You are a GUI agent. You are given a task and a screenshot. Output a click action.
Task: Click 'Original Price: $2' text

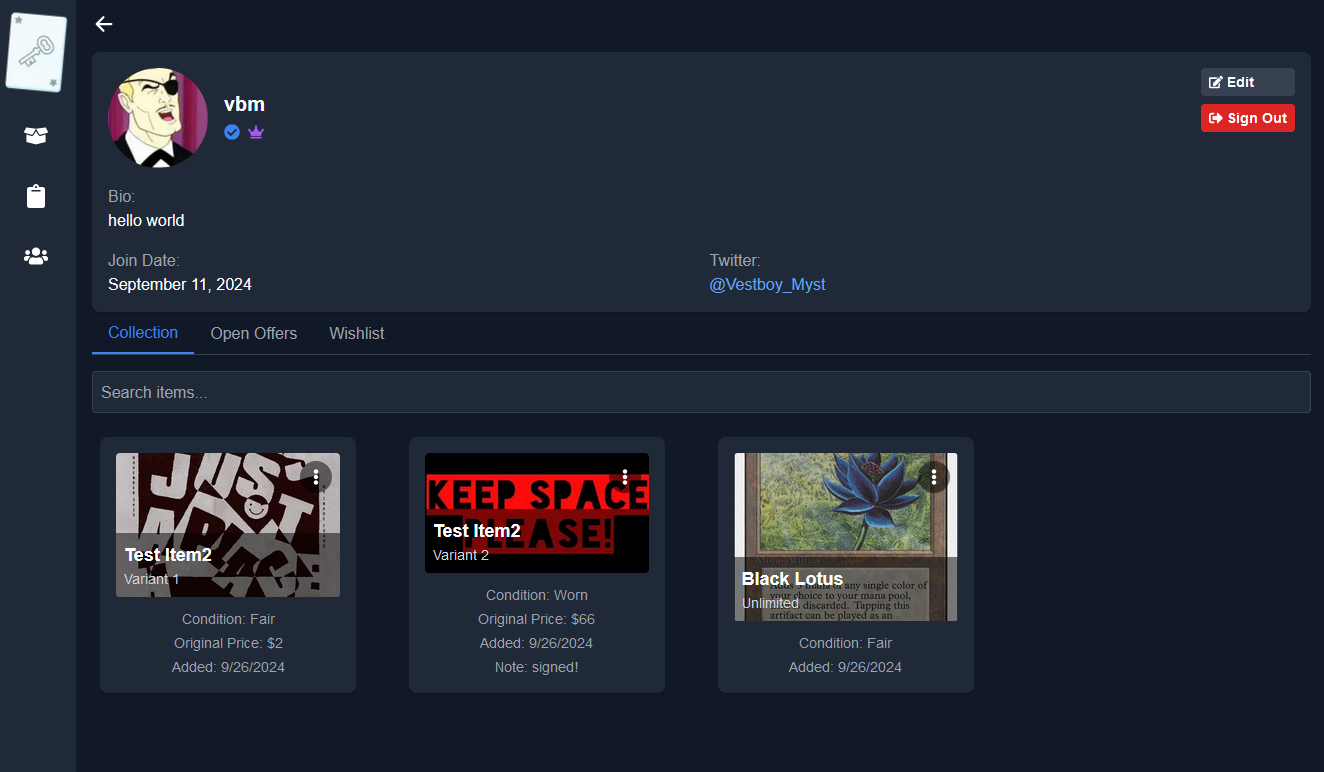point(228,643)
